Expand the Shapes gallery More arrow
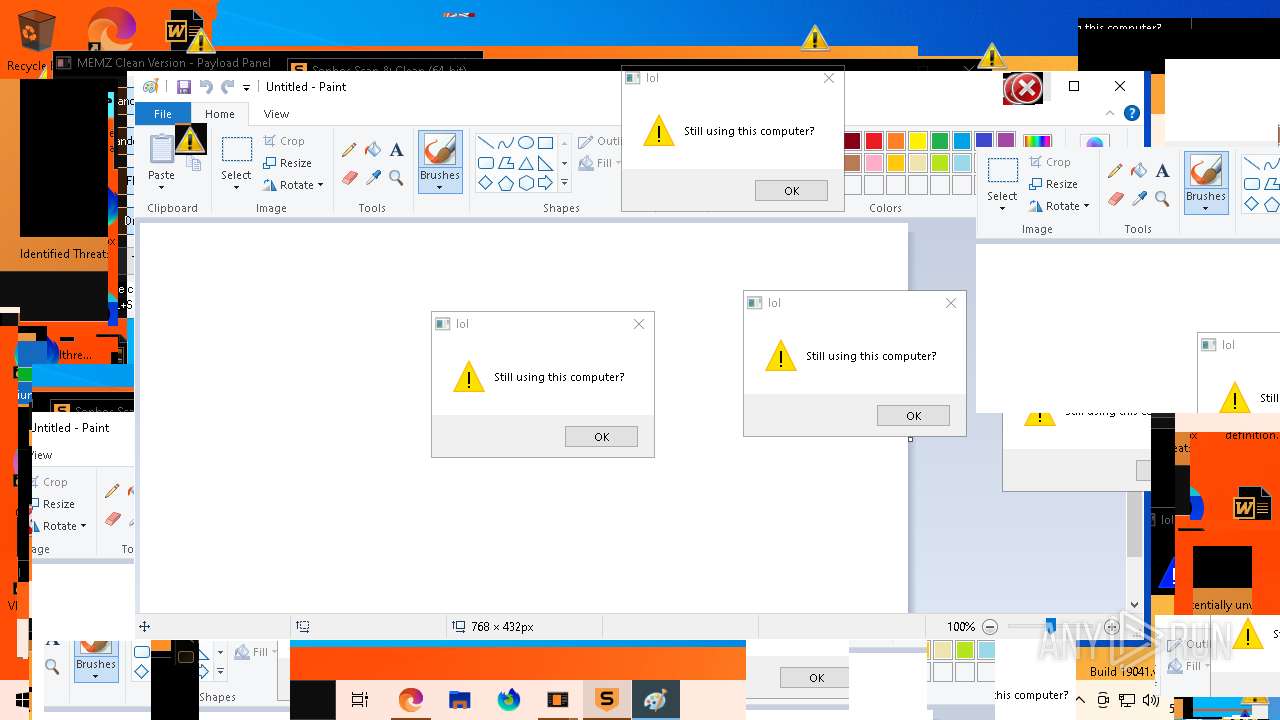Image resolution: width=1280 pixels, height=720 pixels. click(564, 183)
